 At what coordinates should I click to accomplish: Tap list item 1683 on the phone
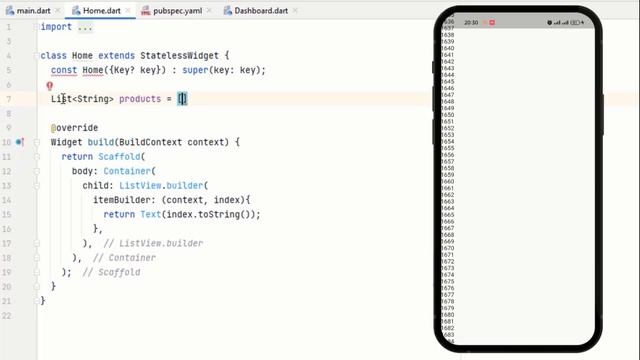click(448, 334)
